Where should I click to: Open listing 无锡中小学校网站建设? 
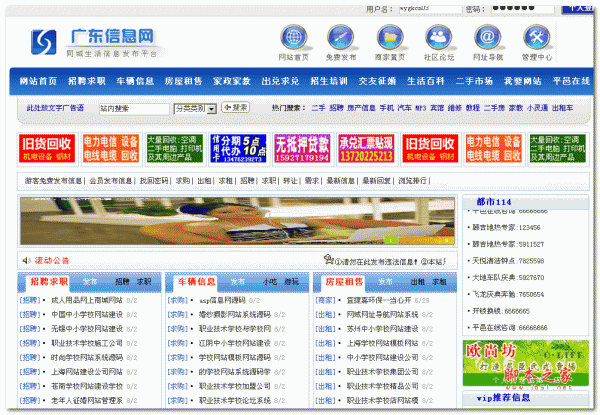87,329
